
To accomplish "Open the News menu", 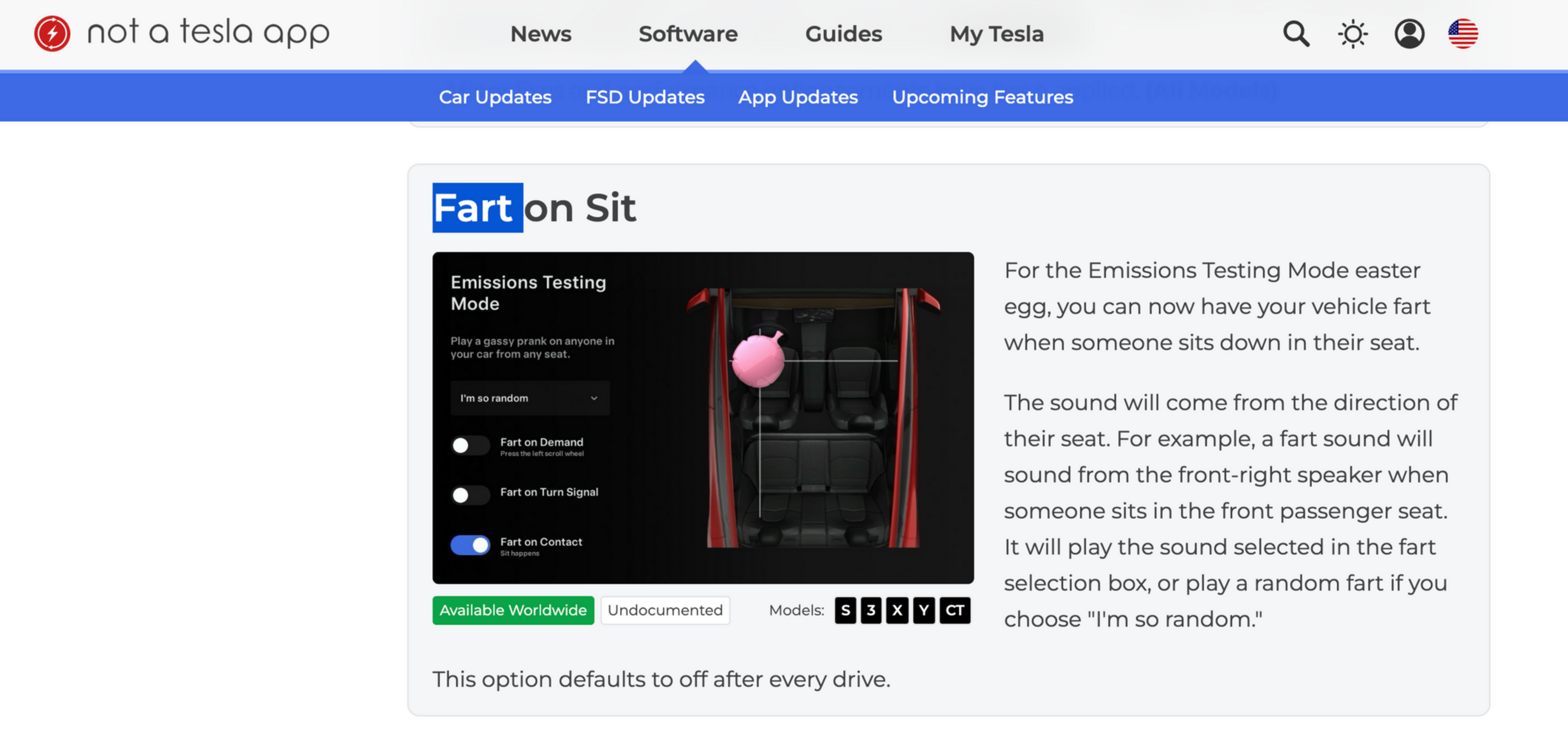I will [540, 34].
